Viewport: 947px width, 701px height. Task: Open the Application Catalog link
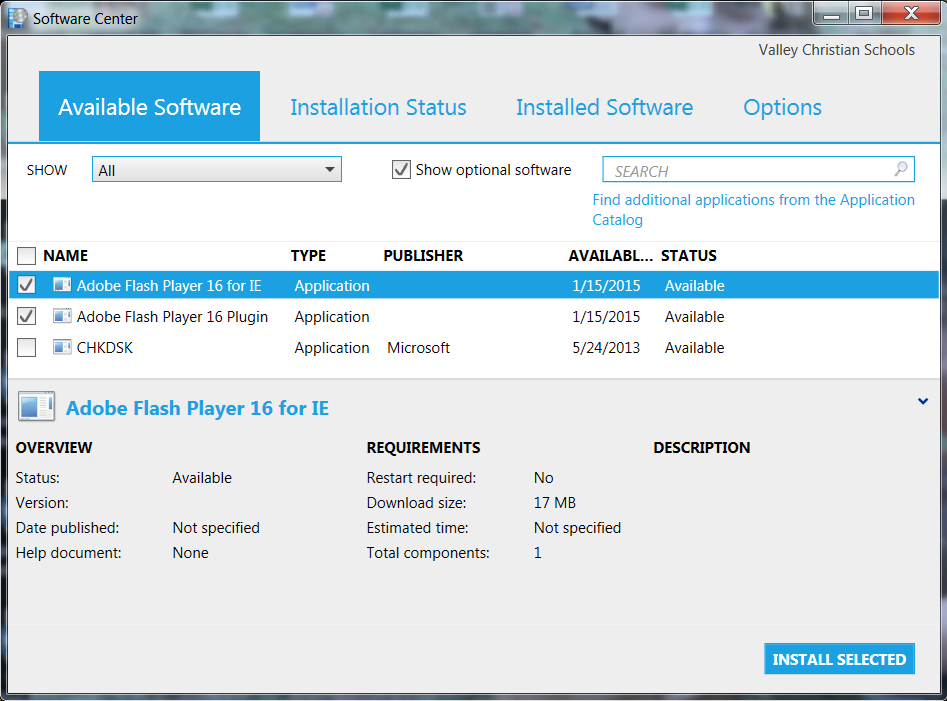(x=753, y=209)
